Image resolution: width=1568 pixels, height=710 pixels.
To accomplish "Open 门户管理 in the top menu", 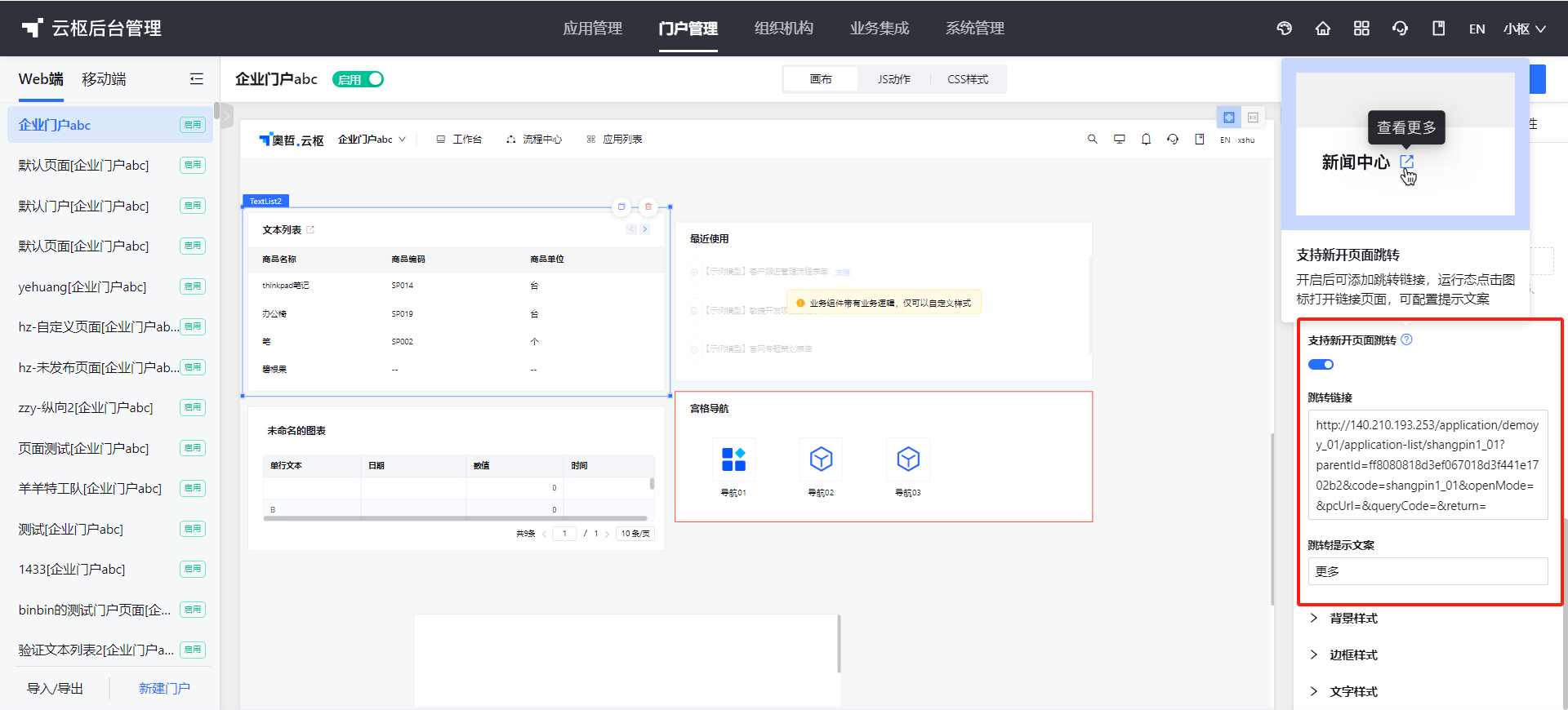I will (688, 29).
